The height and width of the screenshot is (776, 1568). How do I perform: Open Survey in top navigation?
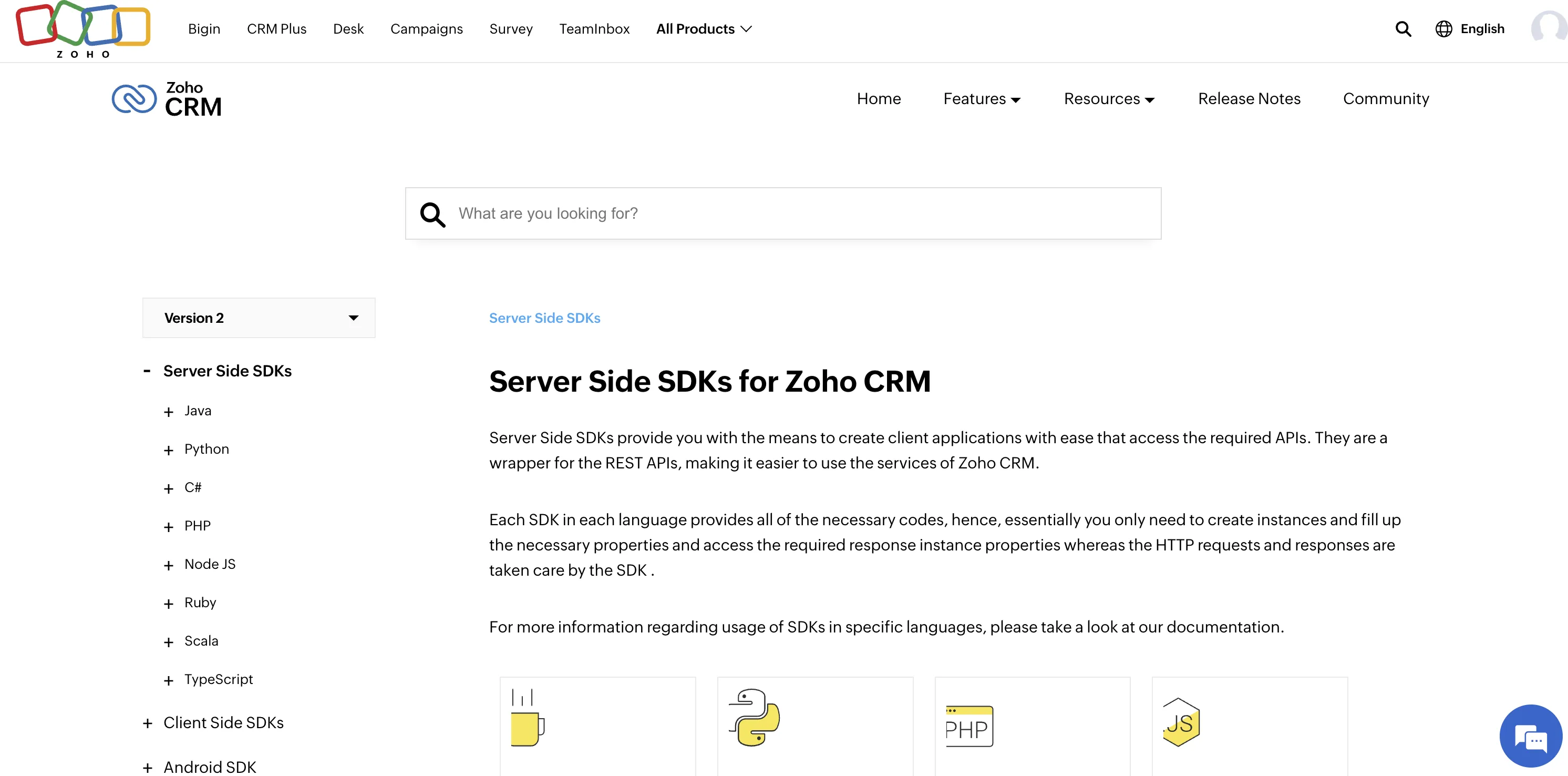coord(511,28)
